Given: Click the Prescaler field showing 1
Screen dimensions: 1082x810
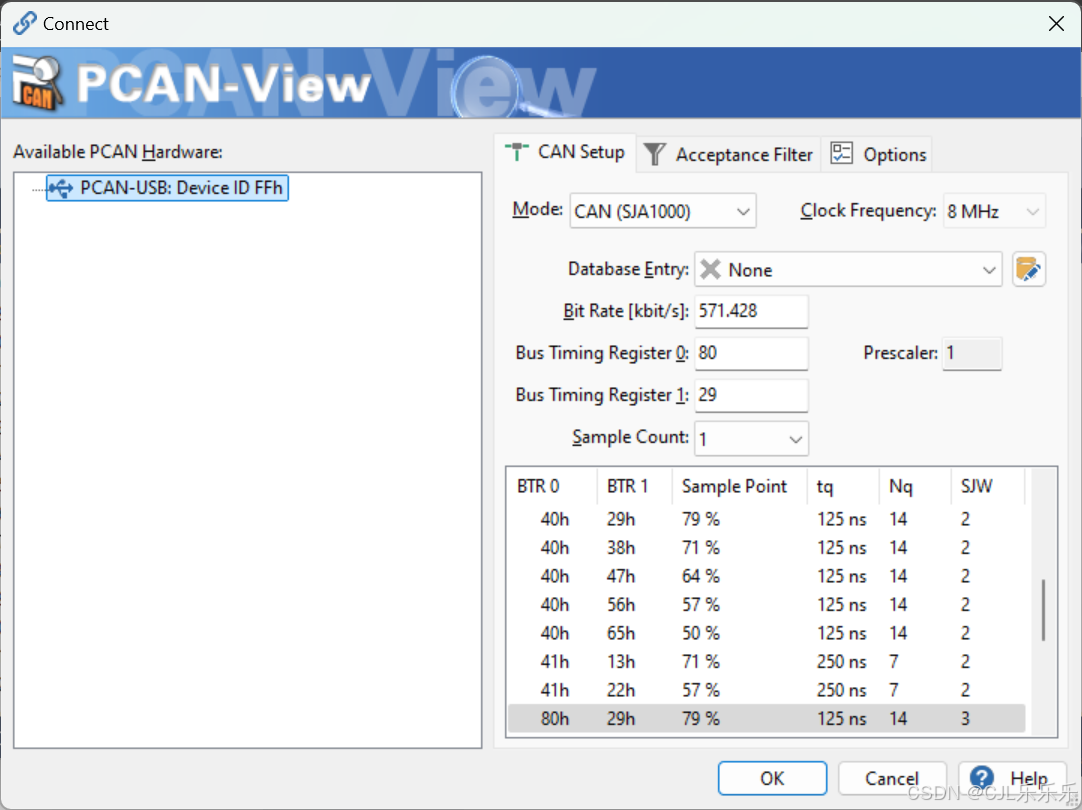Looking at the screenshot, I should 972,353.
